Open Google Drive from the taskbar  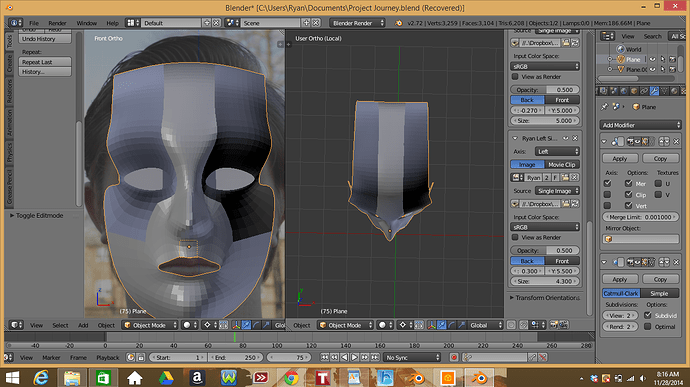pos(166,378)
